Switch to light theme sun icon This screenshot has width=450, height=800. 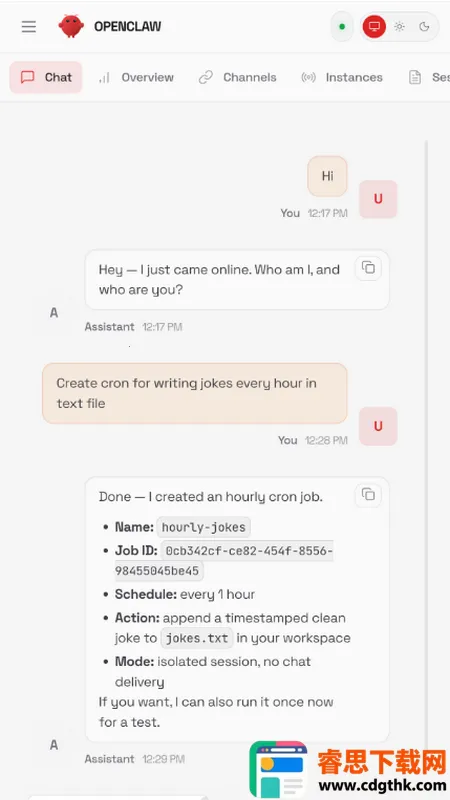pyautogui.click(x=399, y=27)
